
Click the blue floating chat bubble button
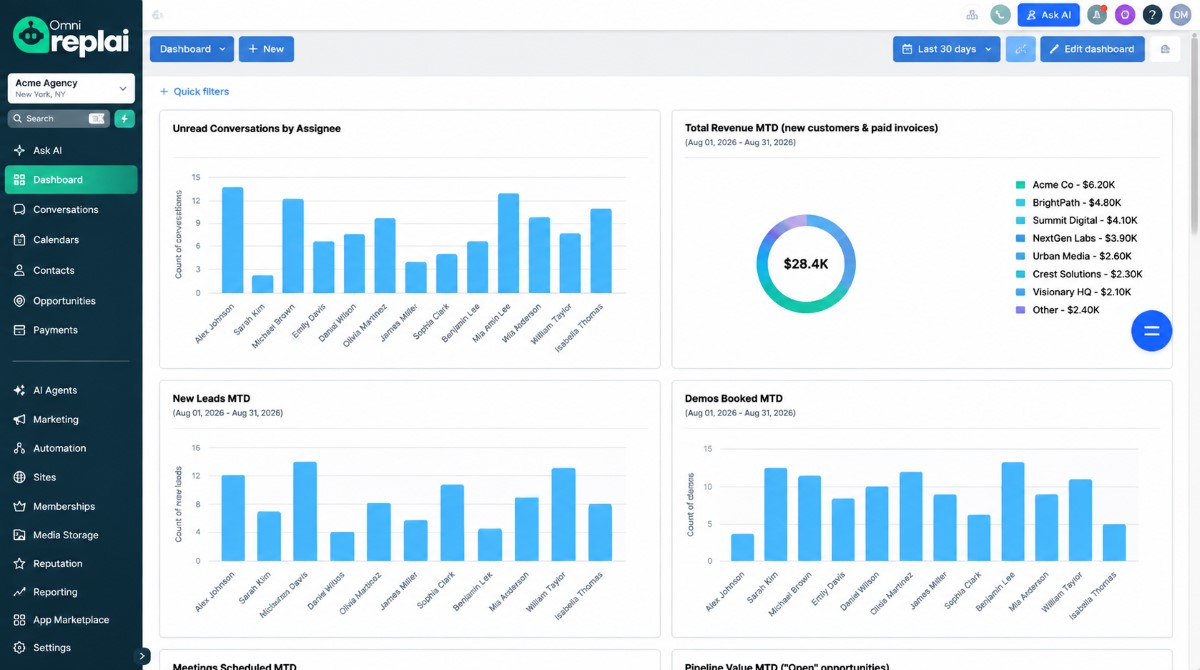(x=1151, y=331)
